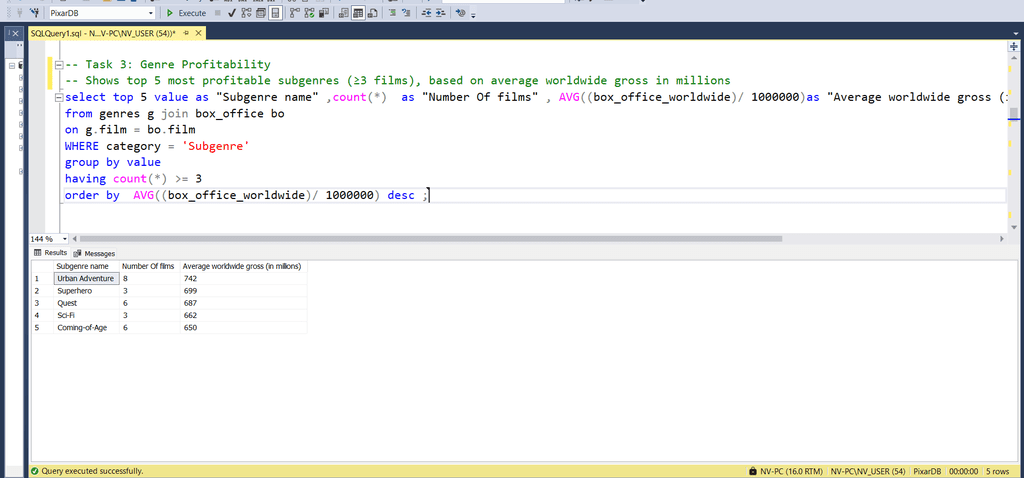
Task: Click the Comment out selected lines icon
Action: [x=393, y=13]
